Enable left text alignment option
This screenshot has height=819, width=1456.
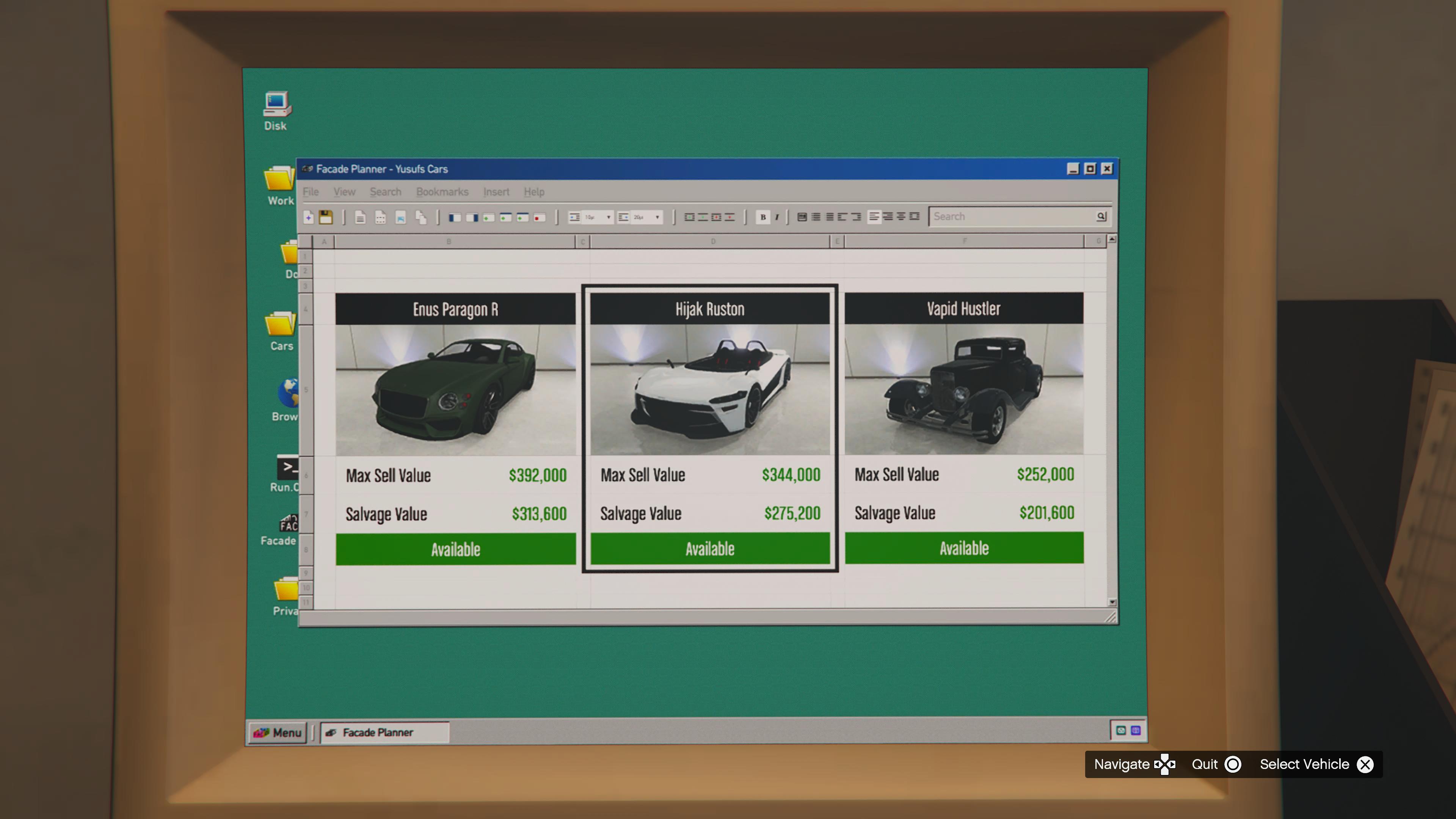click(x=874, y=217)
